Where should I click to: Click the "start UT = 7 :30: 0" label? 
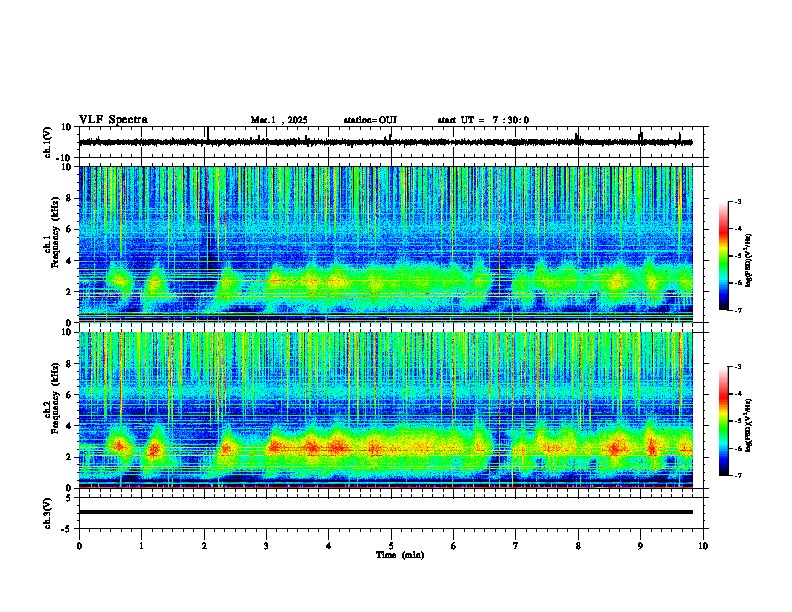tap(483, 120)
